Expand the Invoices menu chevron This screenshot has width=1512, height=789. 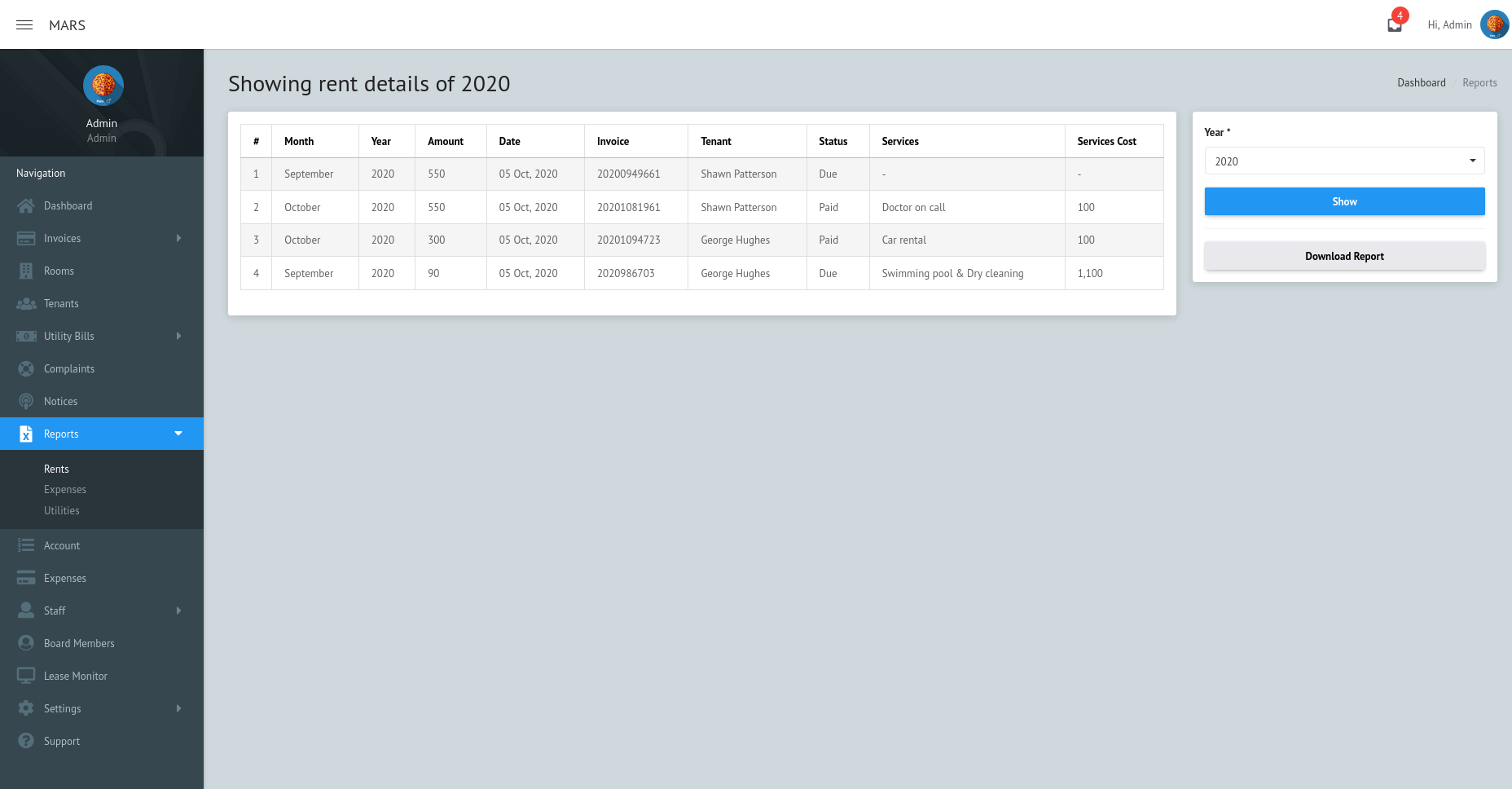178,238
